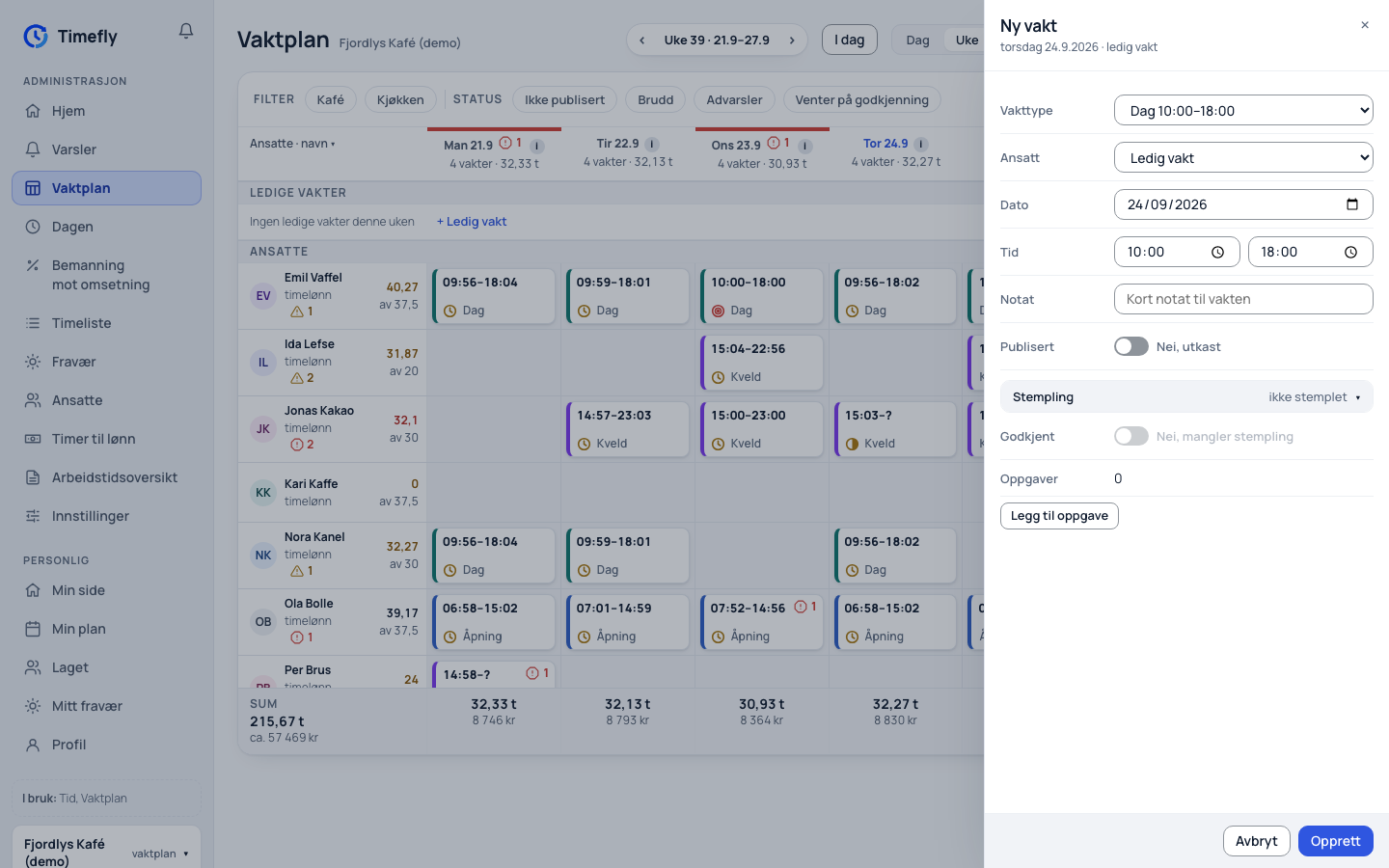Click the Min plan calendar icon
Screen dimensions: 1389x868
[x=33, y=629]
